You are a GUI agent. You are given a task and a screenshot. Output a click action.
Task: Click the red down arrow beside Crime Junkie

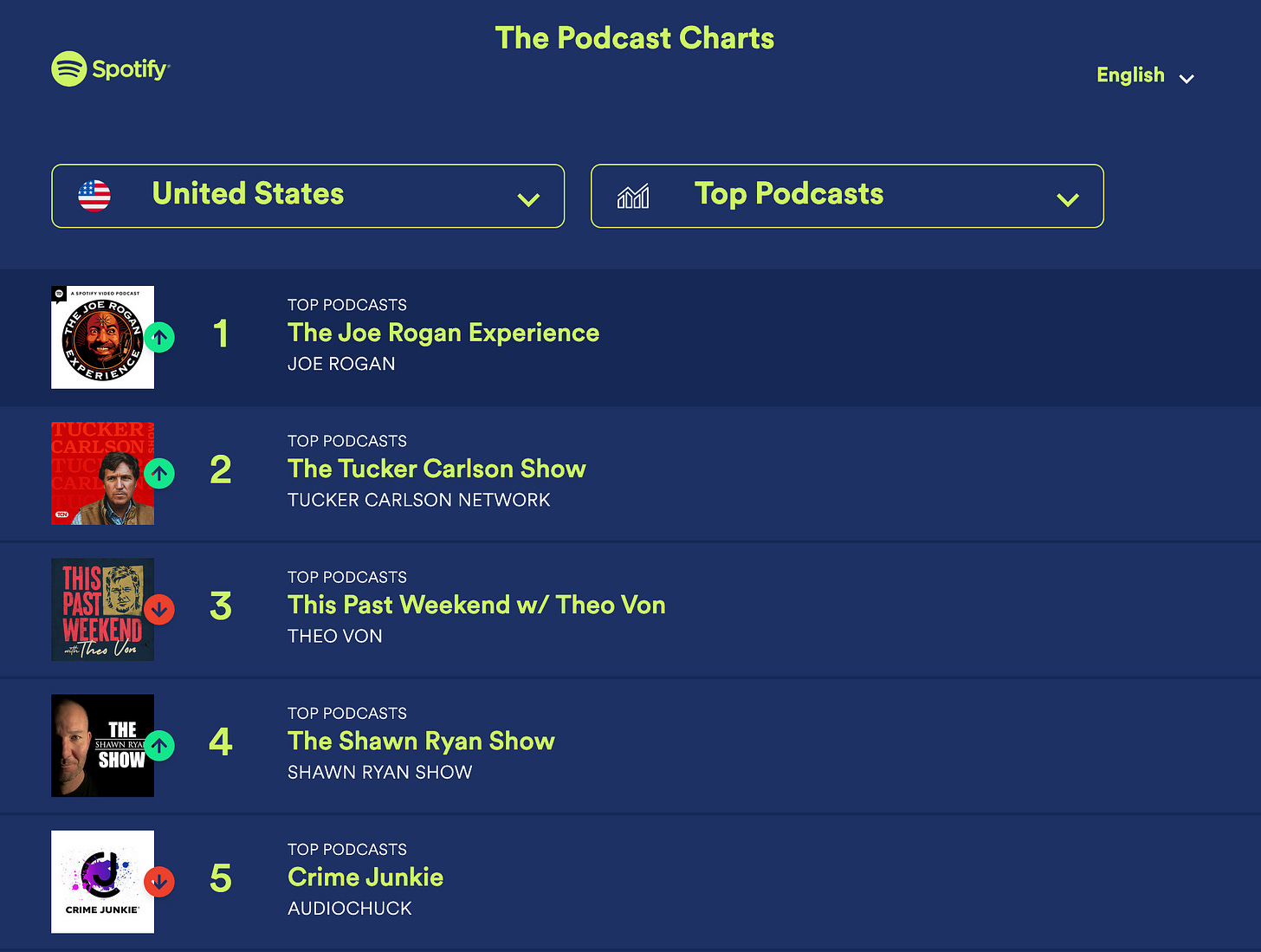[159, 882]
